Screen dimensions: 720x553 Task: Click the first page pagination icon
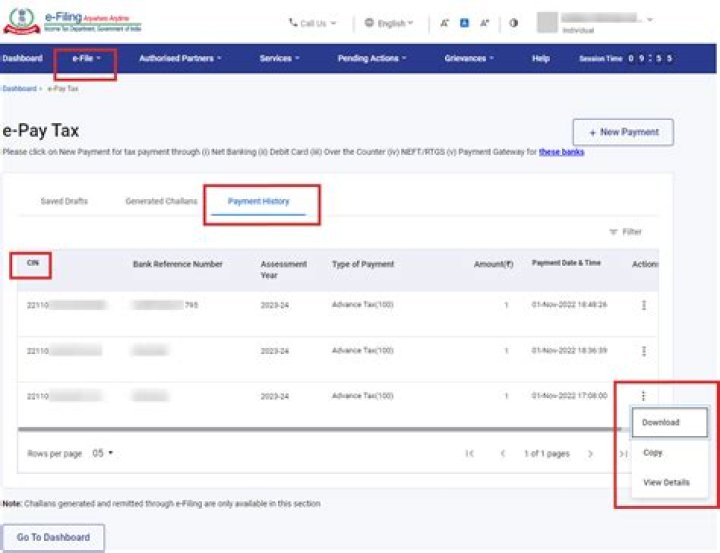[x=469, y=454]
